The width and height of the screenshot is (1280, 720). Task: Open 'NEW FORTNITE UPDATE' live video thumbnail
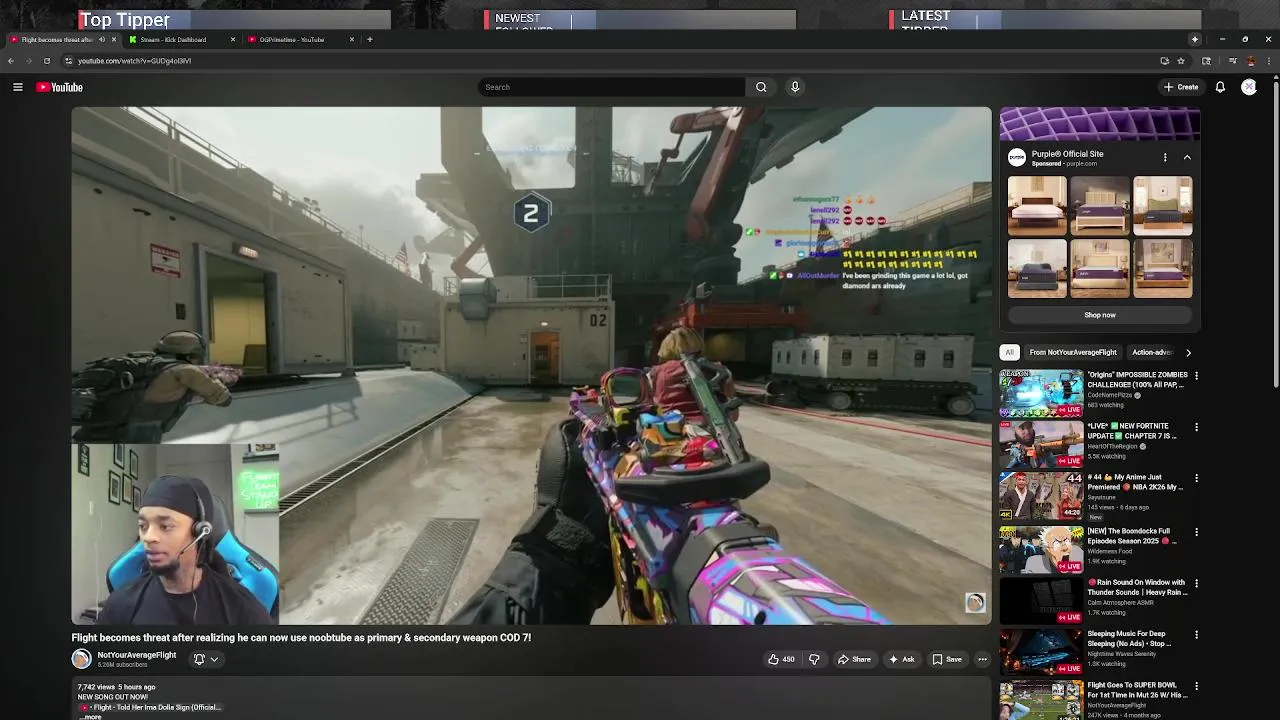click(x=1041, y=444)
